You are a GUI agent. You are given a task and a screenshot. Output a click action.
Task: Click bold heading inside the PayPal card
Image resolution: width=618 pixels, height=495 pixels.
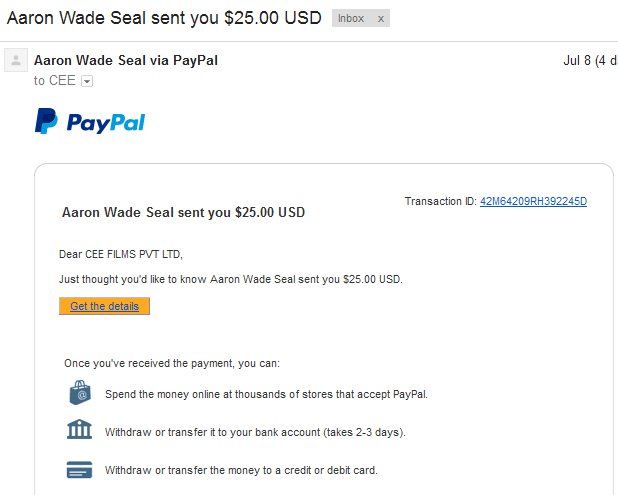coord(183,212)
